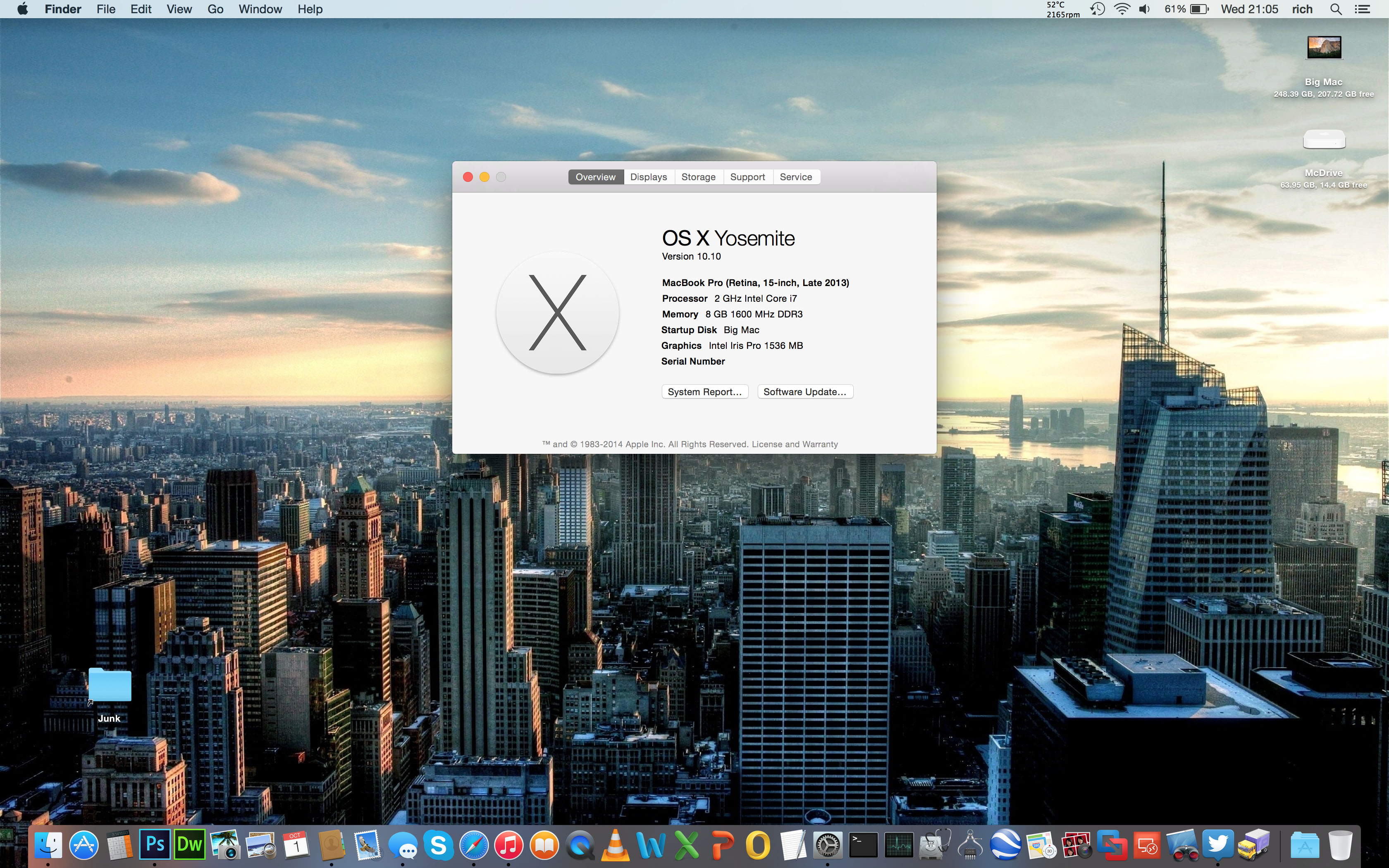Image resolution: width=1389 pixels, height=868 pixels.
Task: Open System Preferences in the Dock
Action: 828,845
